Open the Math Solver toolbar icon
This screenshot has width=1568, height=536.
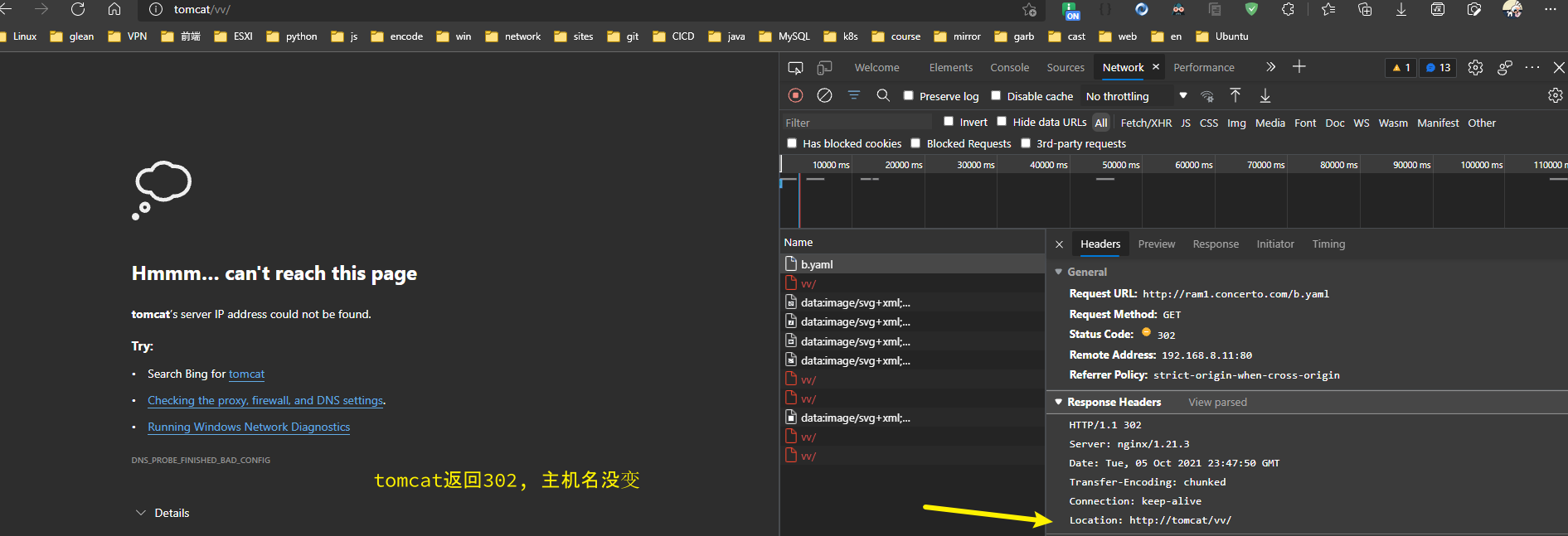coord(1438,9)
